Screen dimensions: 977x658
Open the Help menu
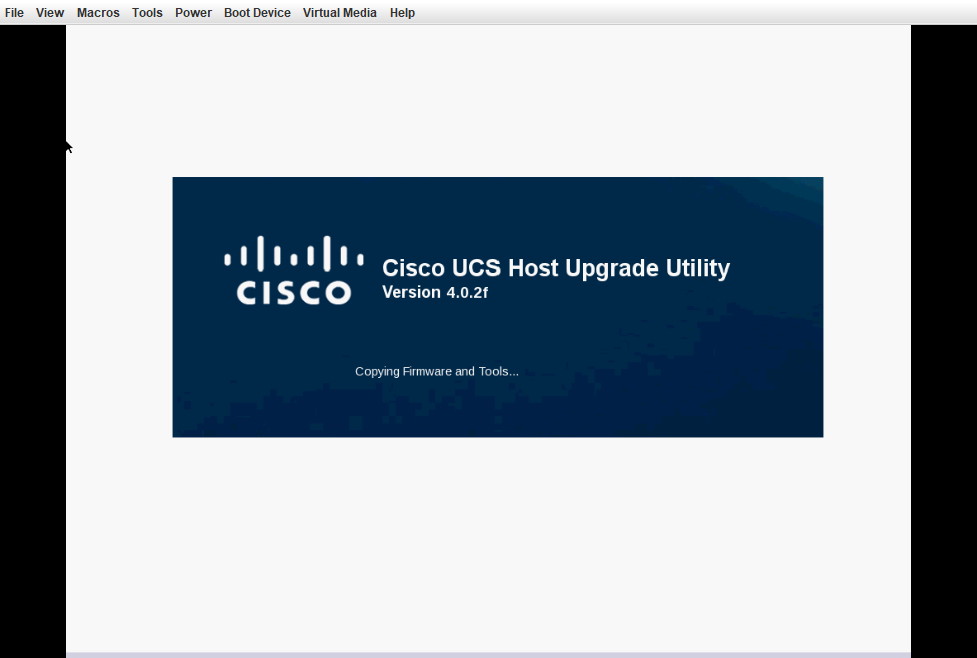(403, 12)
